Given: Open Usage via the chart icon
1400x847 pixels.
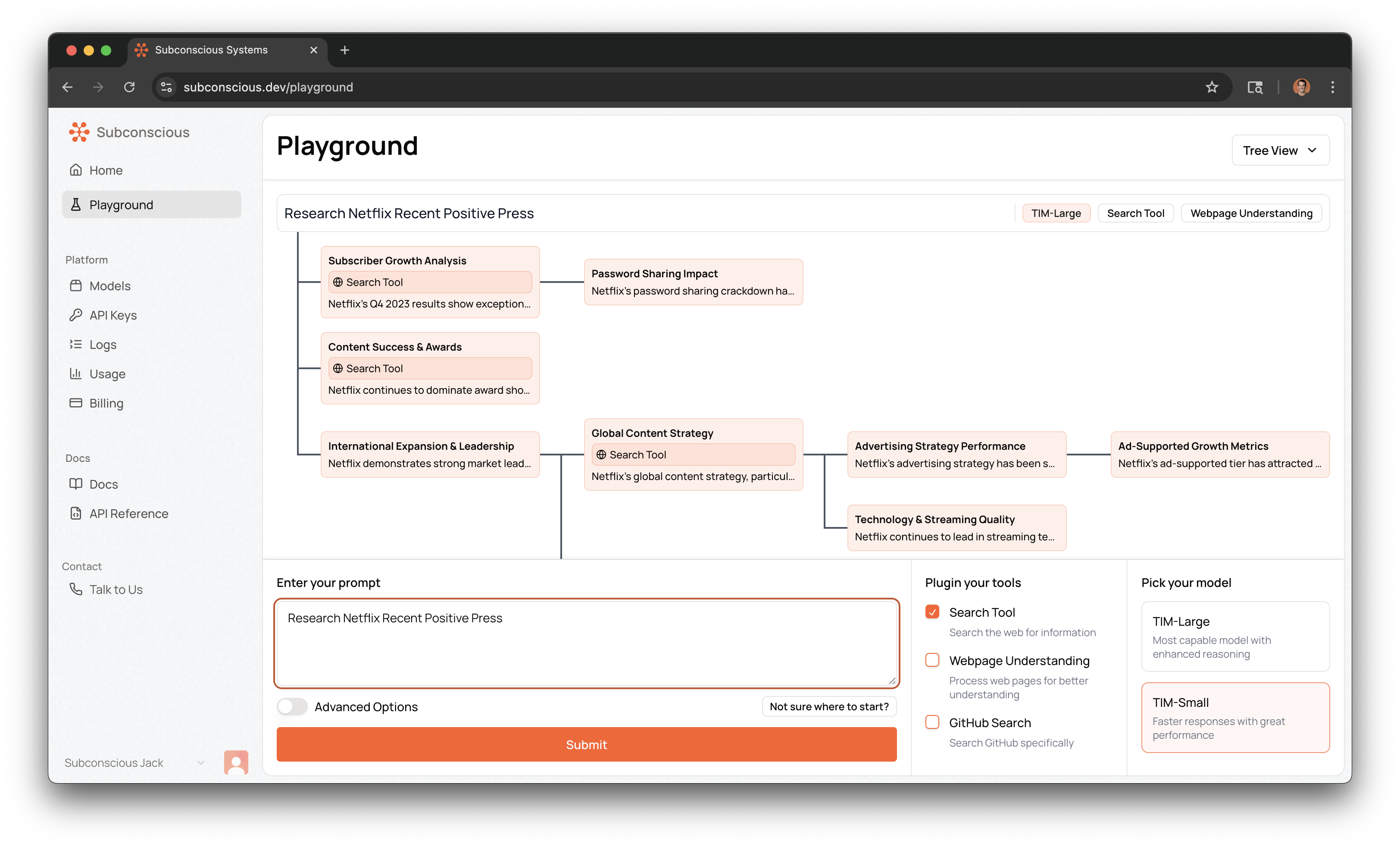Looking at the screenshot, I should [75, 373].
